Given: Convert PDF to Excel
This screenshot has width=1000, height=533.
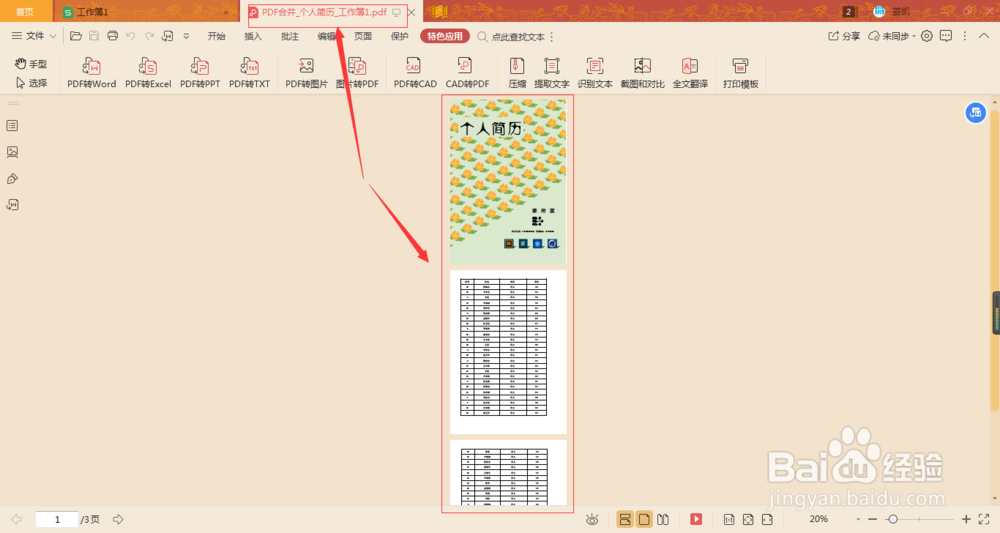Looking at the screenshot, I should click(x=148, y=73).
